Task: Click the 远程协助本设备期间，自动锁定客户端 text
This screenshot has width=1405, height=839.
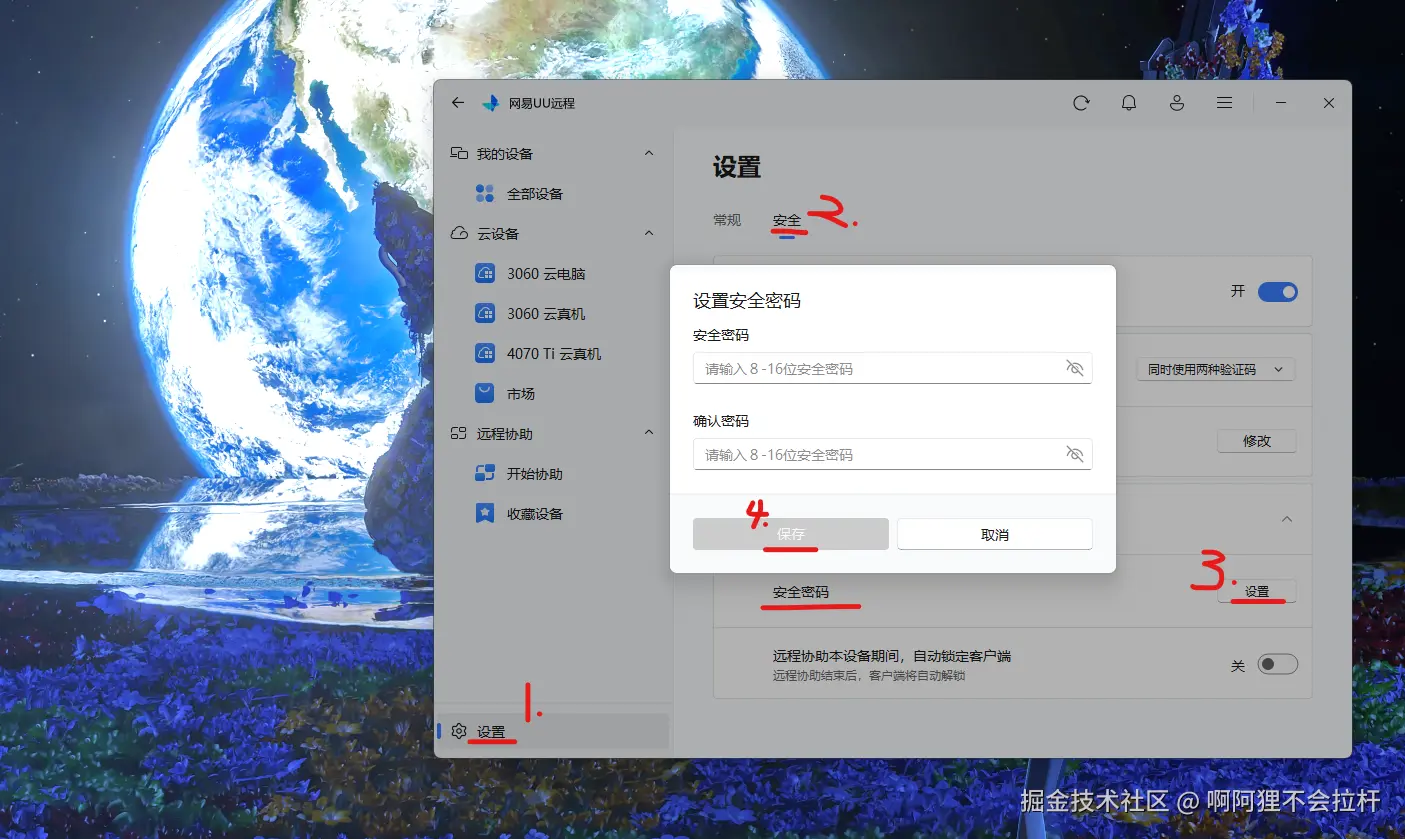Action: pyautogui.click(x=892, y=656)
